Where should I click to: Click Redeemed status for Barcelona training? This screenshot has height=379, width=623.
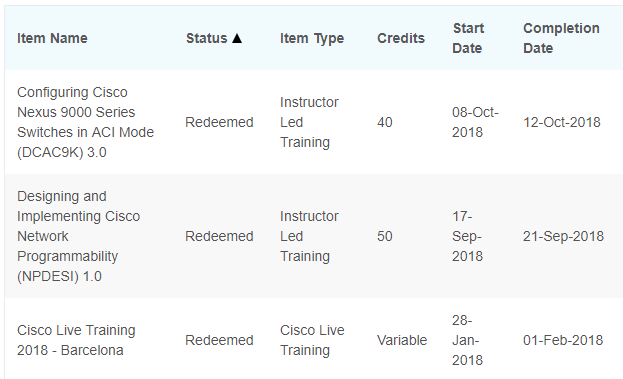click(x=219, y=340)
